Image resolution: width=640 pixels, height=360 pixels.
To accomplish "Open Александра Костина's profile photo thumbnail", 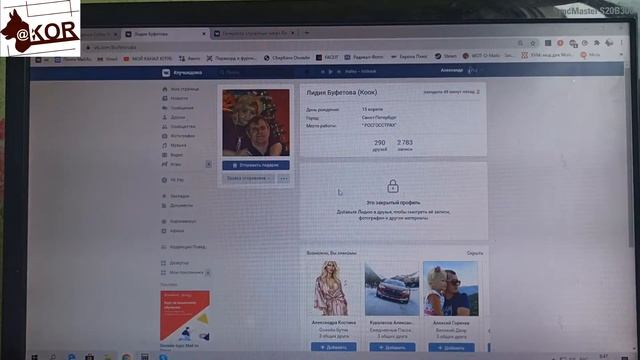I will (333, 289).
